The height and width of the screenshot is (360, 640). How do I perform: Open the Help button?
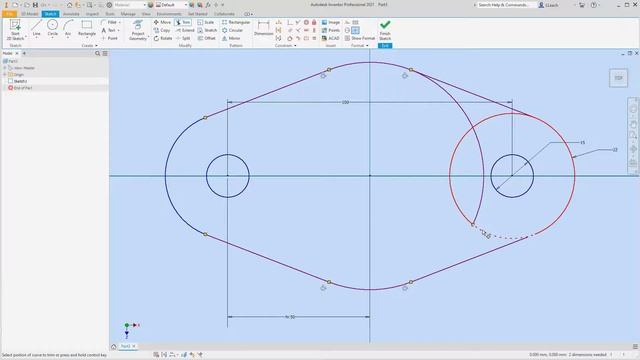(594, 5)
